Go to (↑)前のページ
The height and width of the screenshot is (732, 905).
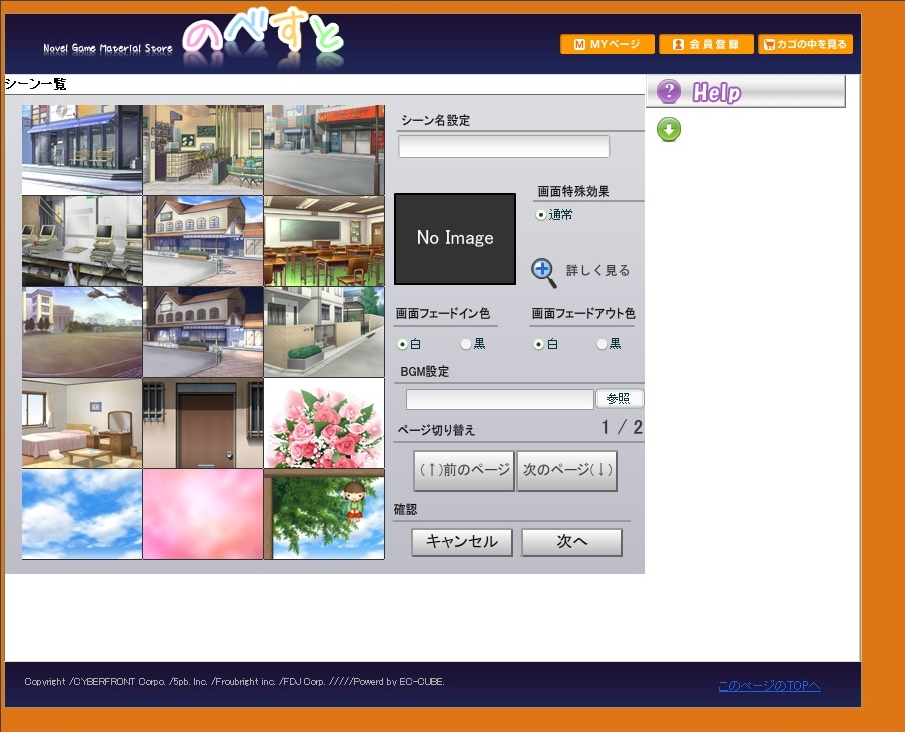coord(464,470)
